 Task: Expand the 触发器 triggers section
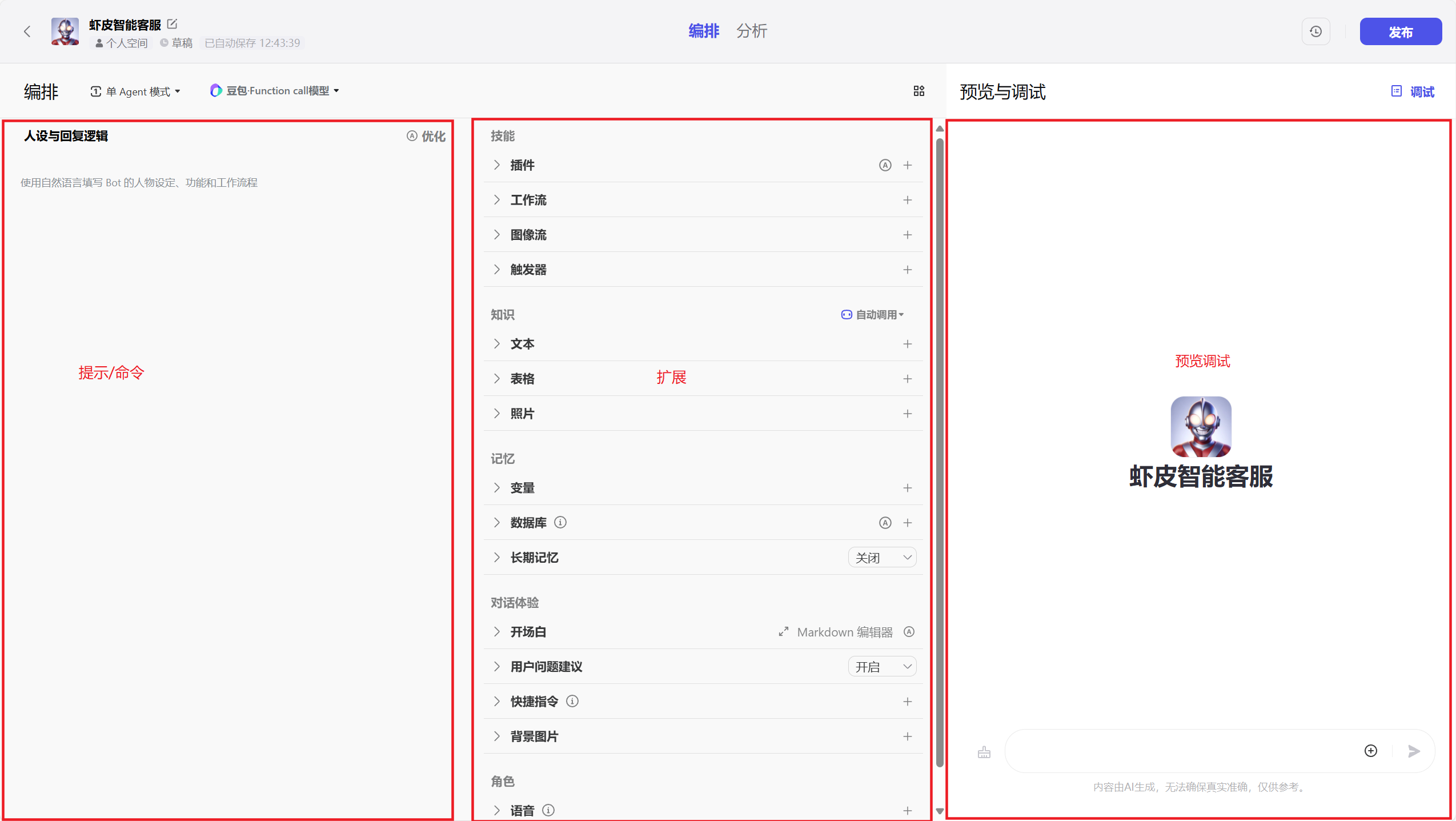[x=497, y=269]
